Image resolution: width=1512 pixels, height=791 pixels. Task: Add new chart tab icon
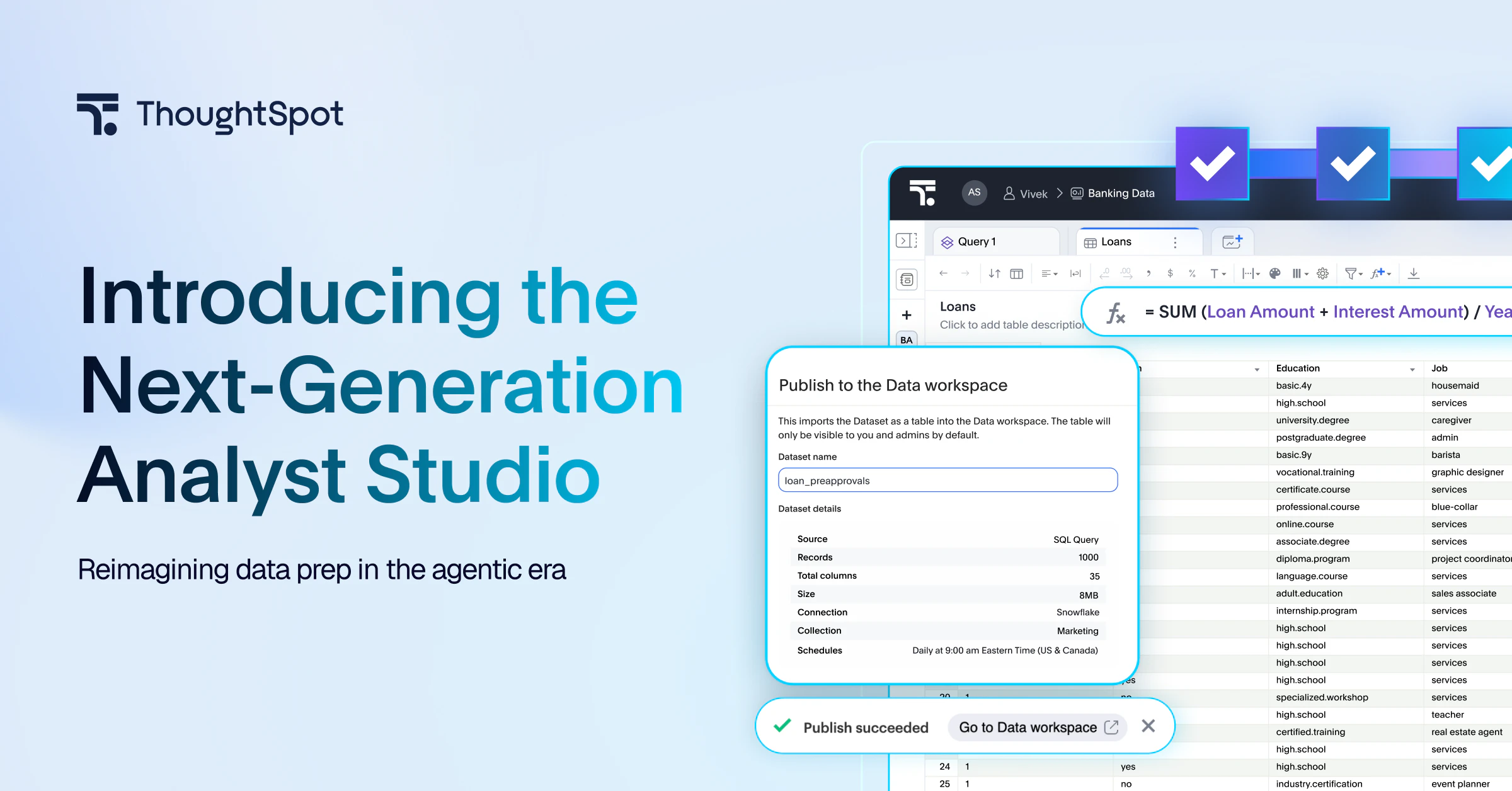point(1232,241)
